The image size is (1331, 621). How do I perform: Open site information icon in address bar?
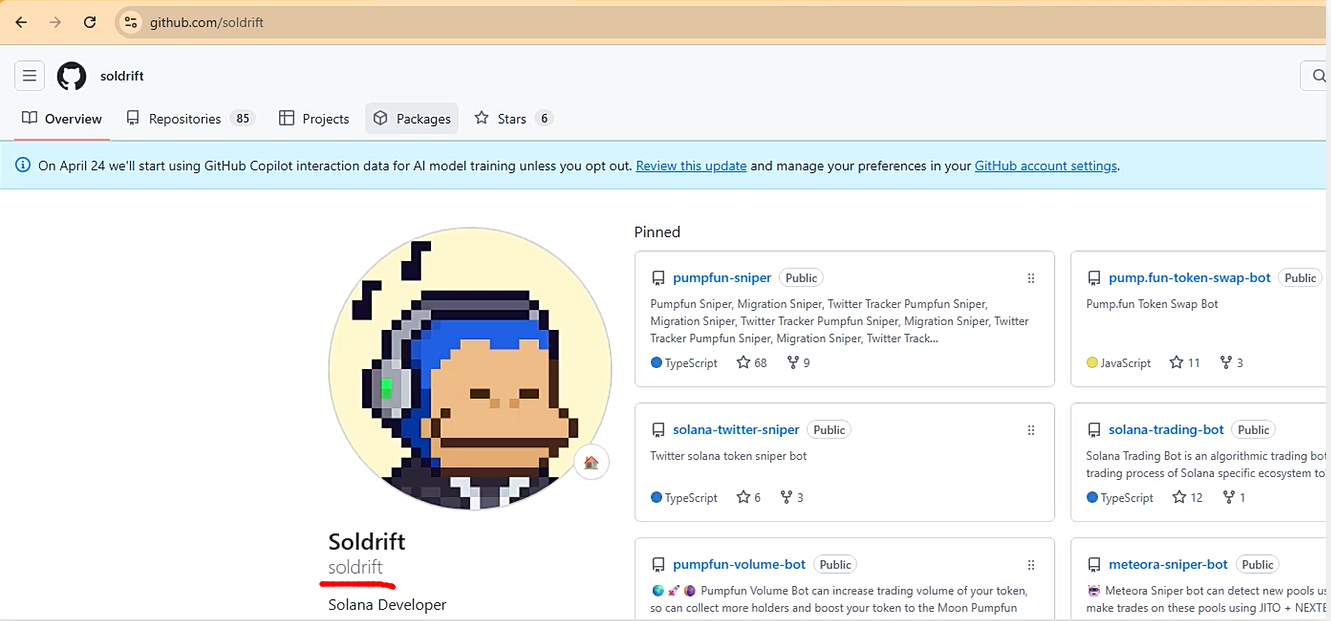(130, 22)
